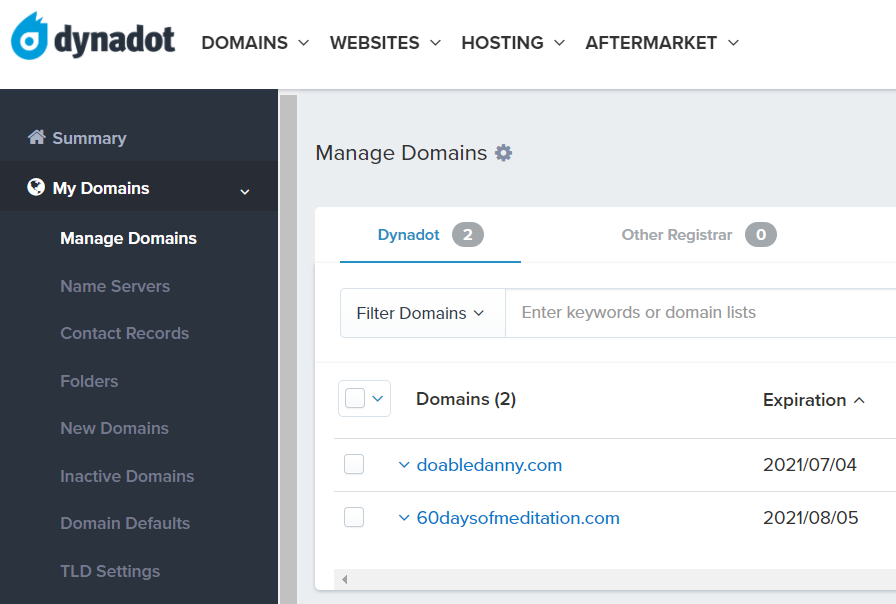Click the 2021/08/05 expiration date

point(810,518)
